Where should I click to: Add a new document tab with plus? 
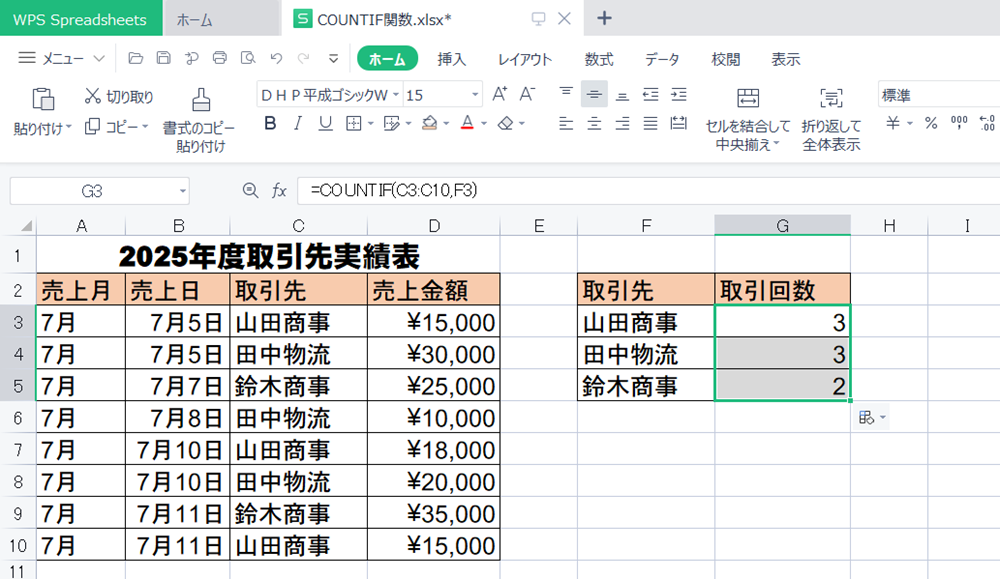point(604,18)
